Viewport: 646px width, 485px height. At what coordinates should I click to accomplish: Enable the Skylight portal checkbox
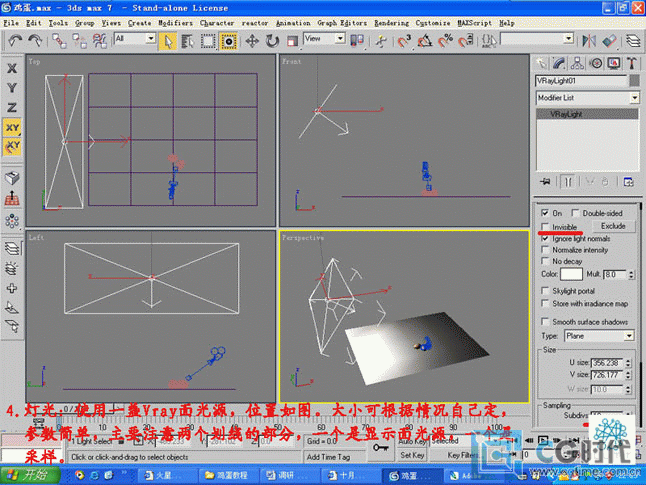[545, 291]
